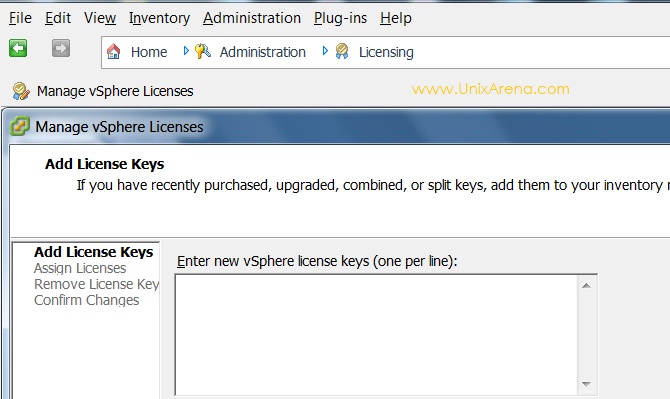
Task: Go to Administration in breadcrumb
Action: (262, 52)
